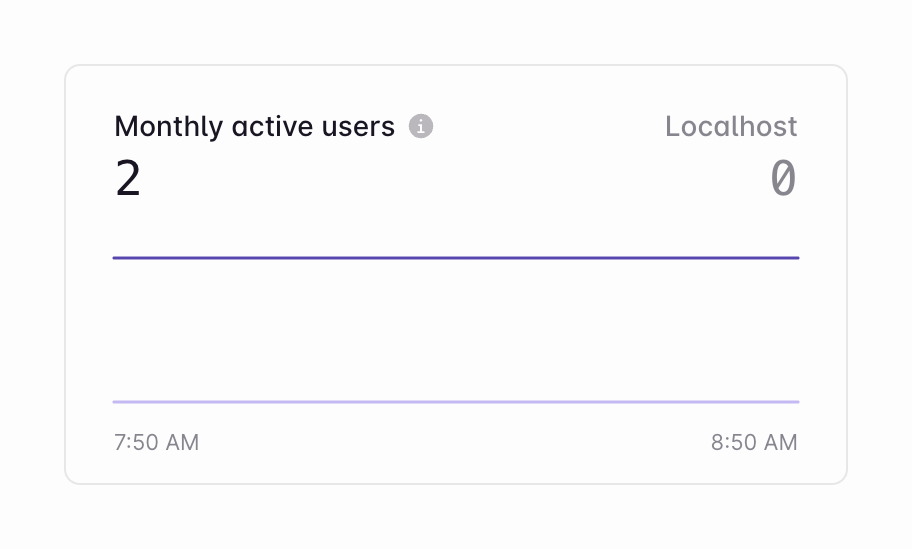Viewport: 912px width, 549px height.
Task: Click the left end of the dark purple line
Action: (x=117, y=258)
